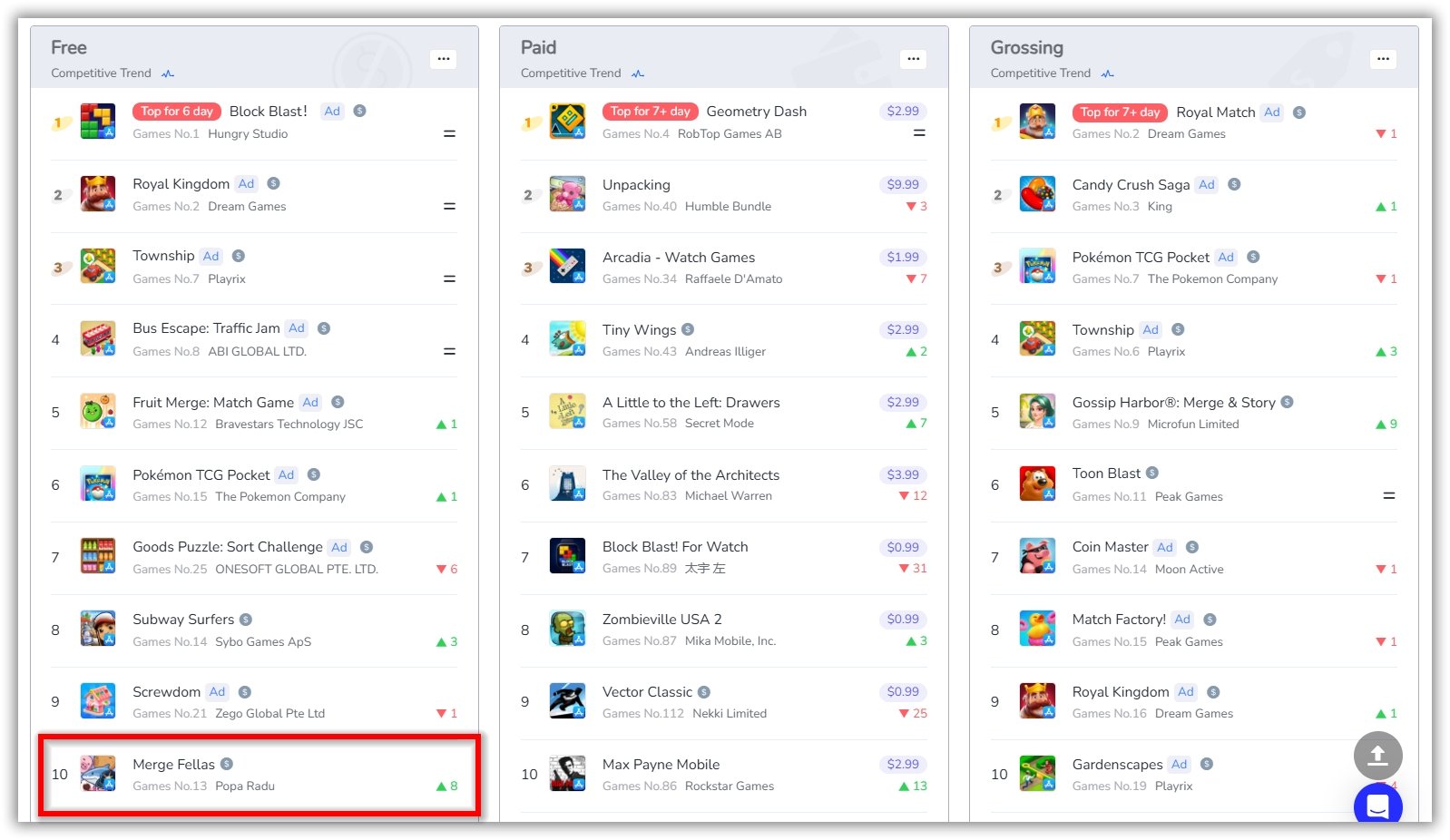1450x840 pixels.
Task: Click the Pokémon TCG Pocket title in Grossing
Action: tap(1141, 258)
